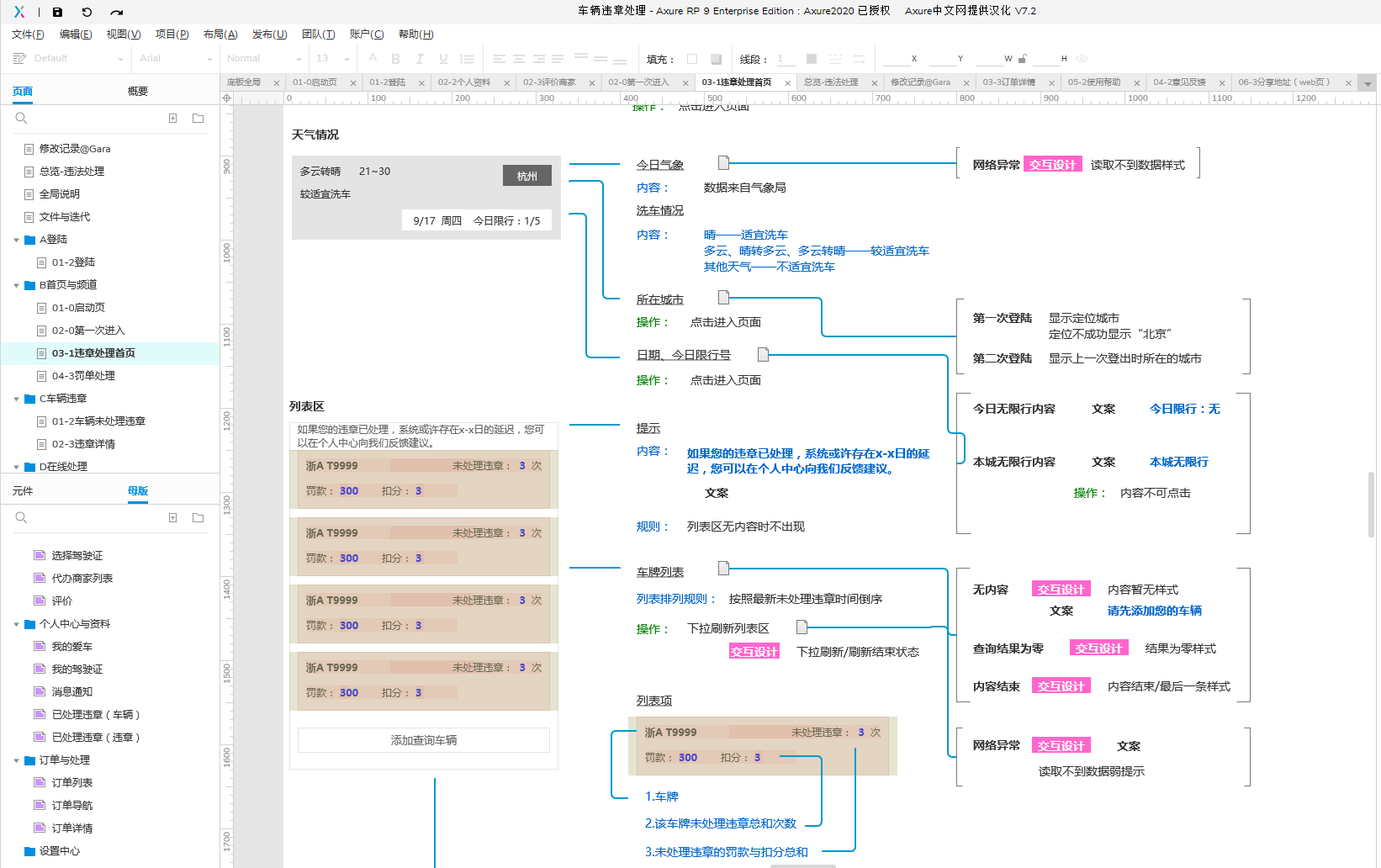Click the canvas vertical scrollbar thumb
The image size is (1381, 868).
click(1371, 505)
